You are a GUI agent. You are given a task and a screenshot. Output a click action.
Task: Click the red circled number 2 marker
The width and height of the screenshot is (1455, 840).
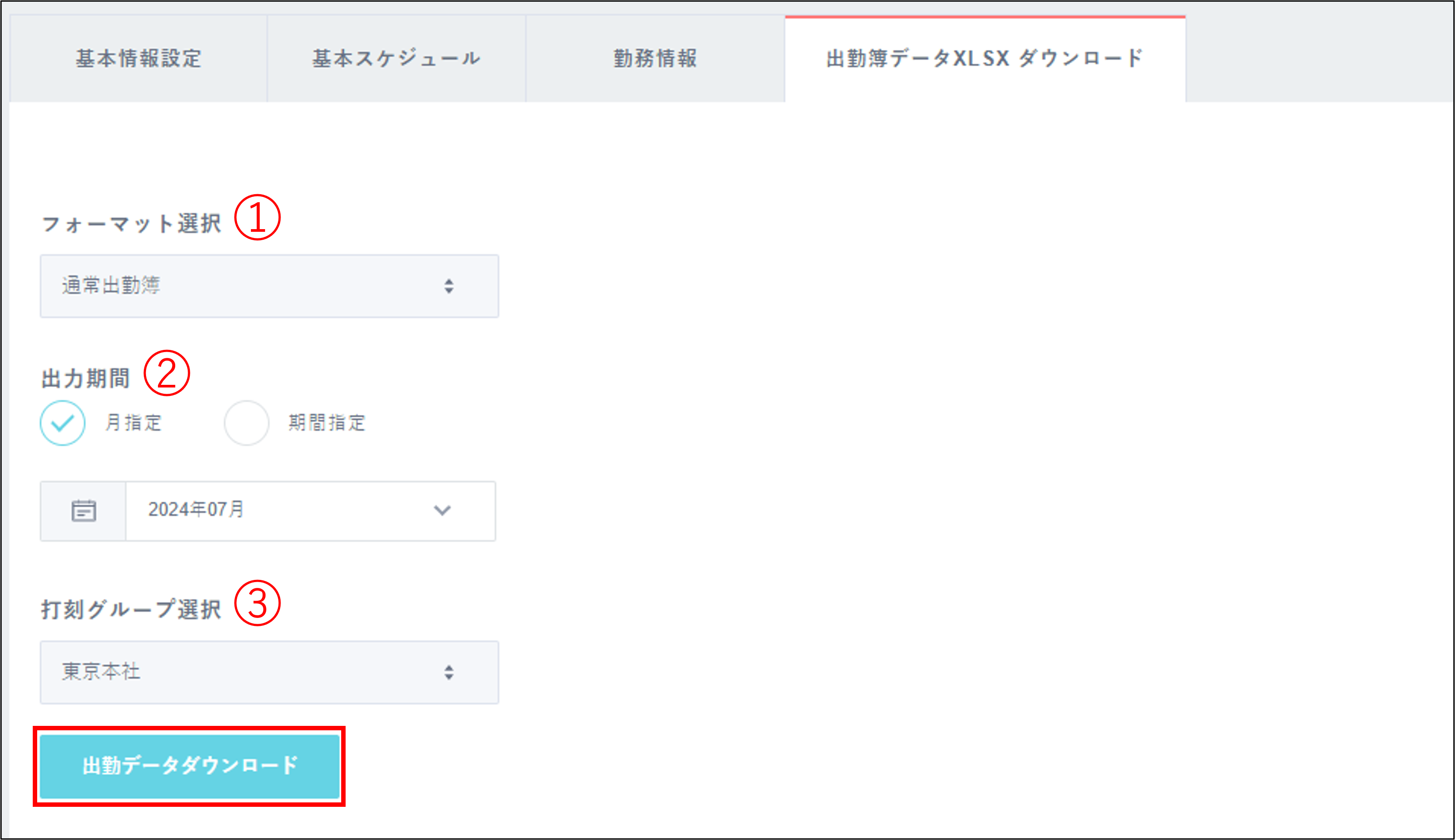tap(167, 373)
